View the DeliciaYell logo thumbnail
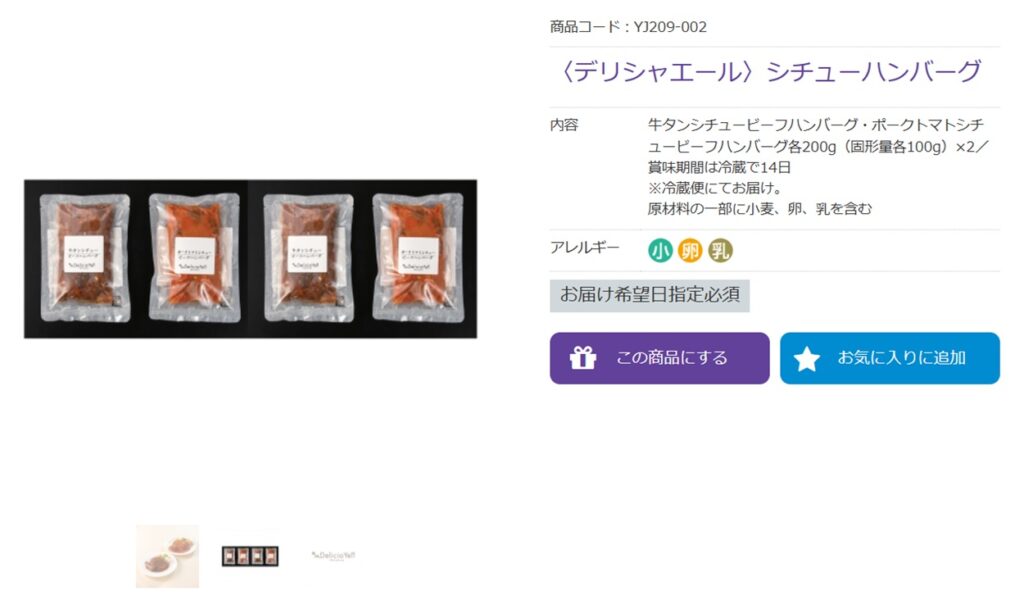This screenshot has width=1024, height=600. [333, 556]
